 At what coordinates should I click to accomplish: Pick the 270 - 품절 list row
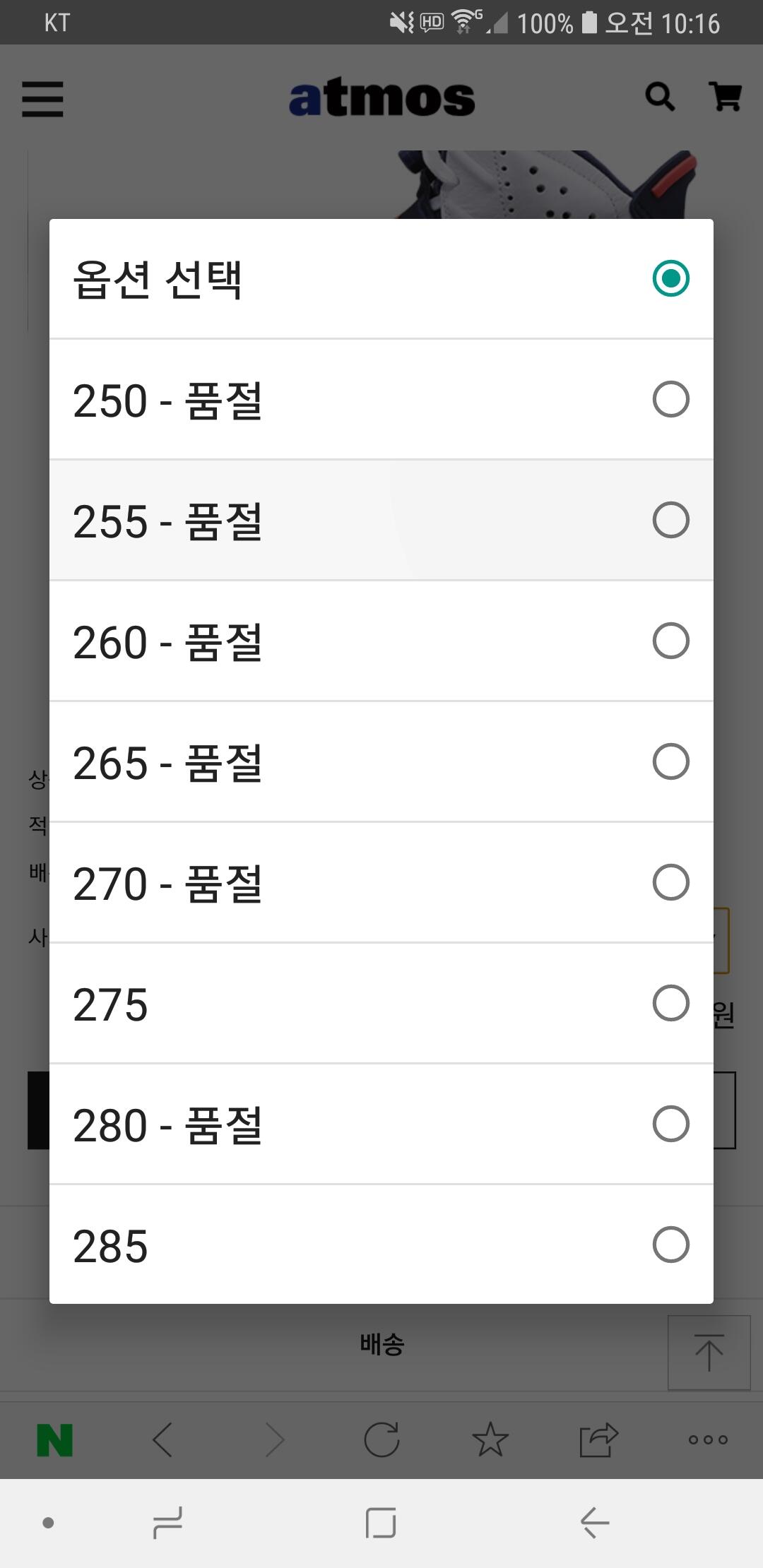(x=381, y=883)
